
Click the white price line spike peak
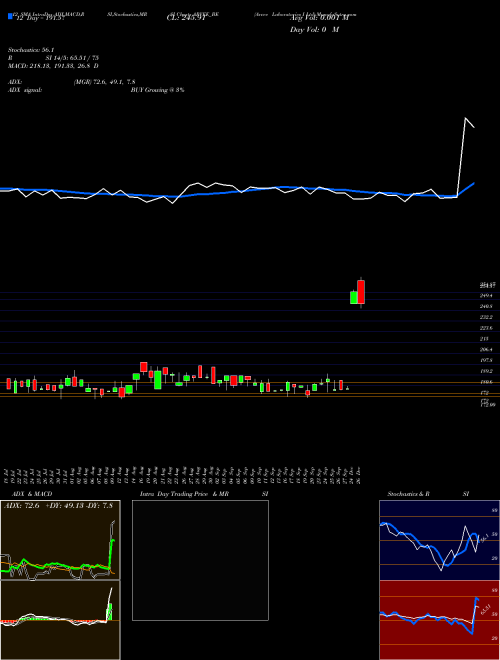click(x=465, y=118)
